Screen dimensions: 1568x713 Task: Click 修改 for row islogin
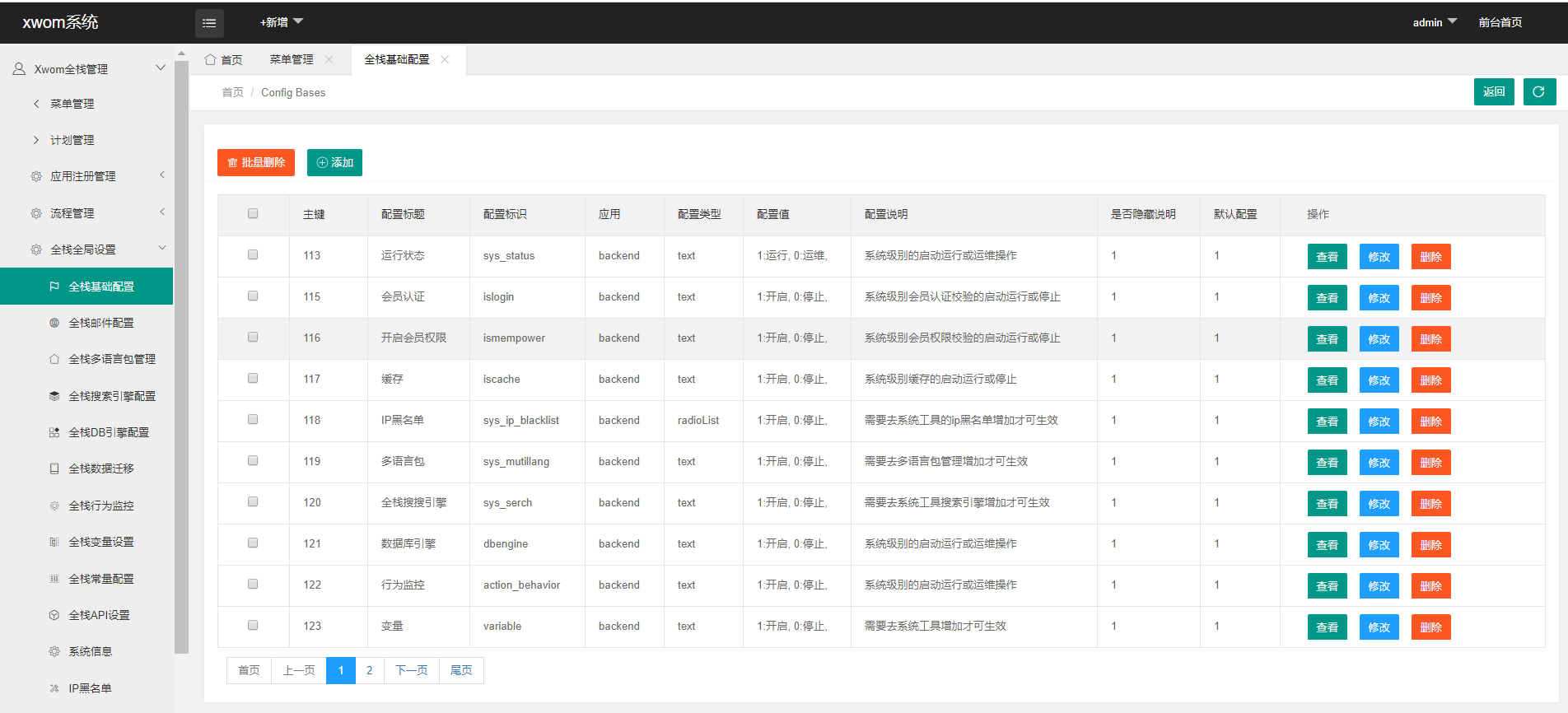point(1379,298)
